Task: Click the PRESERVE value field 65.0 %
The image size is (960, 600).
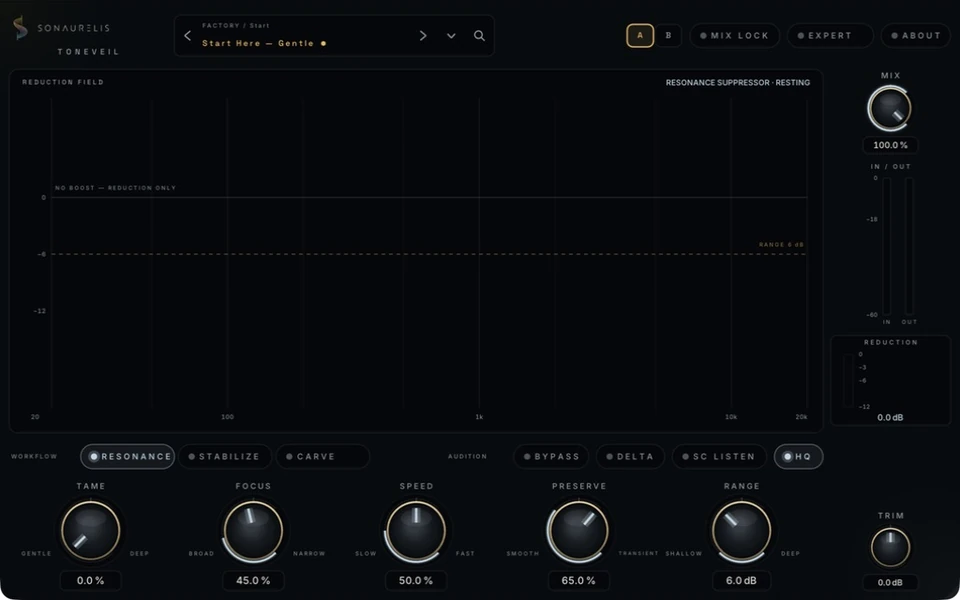Action: [x=579, y=580]
